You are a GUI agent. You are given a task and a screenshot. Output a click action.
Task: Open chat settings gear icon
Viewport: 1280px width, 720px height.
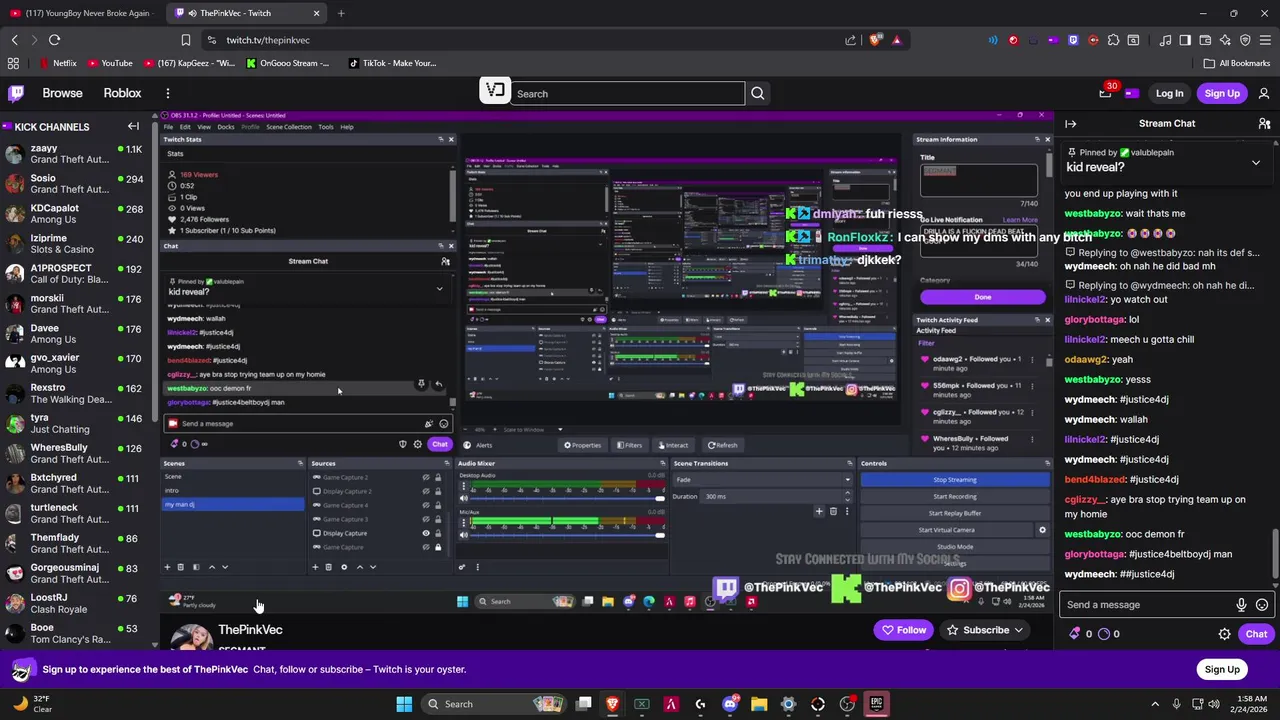click(x=1224, y=633)
